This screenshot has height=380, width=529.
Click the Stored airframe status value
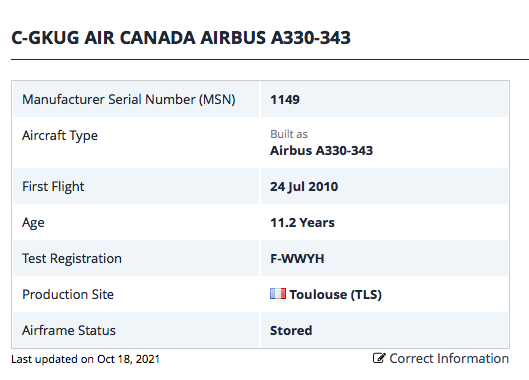click(x=291, y=330)
